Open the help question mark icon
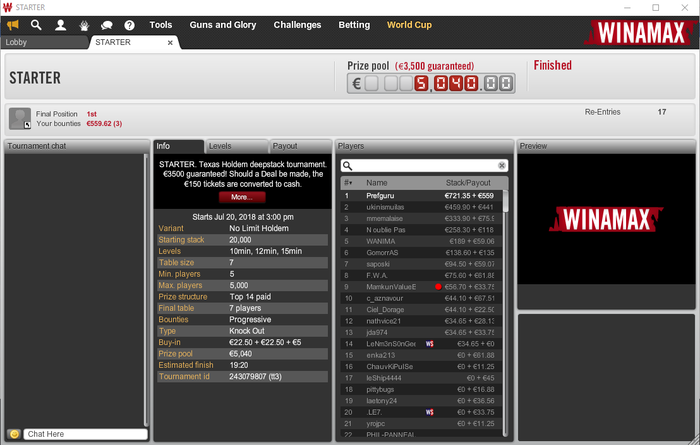Screen dimensions: 700x445 (x=129, y=25)
